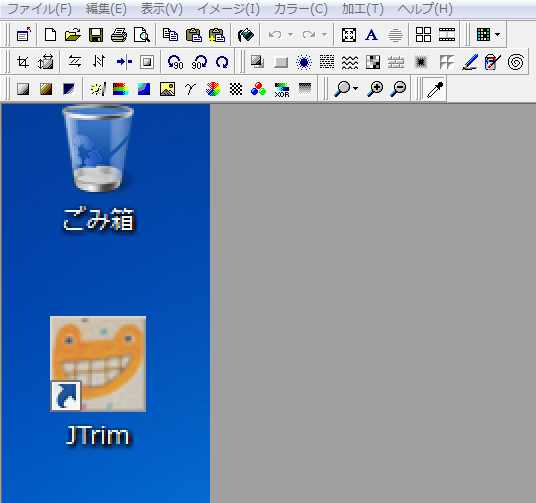Click the undo arrow button

point(275,35)
